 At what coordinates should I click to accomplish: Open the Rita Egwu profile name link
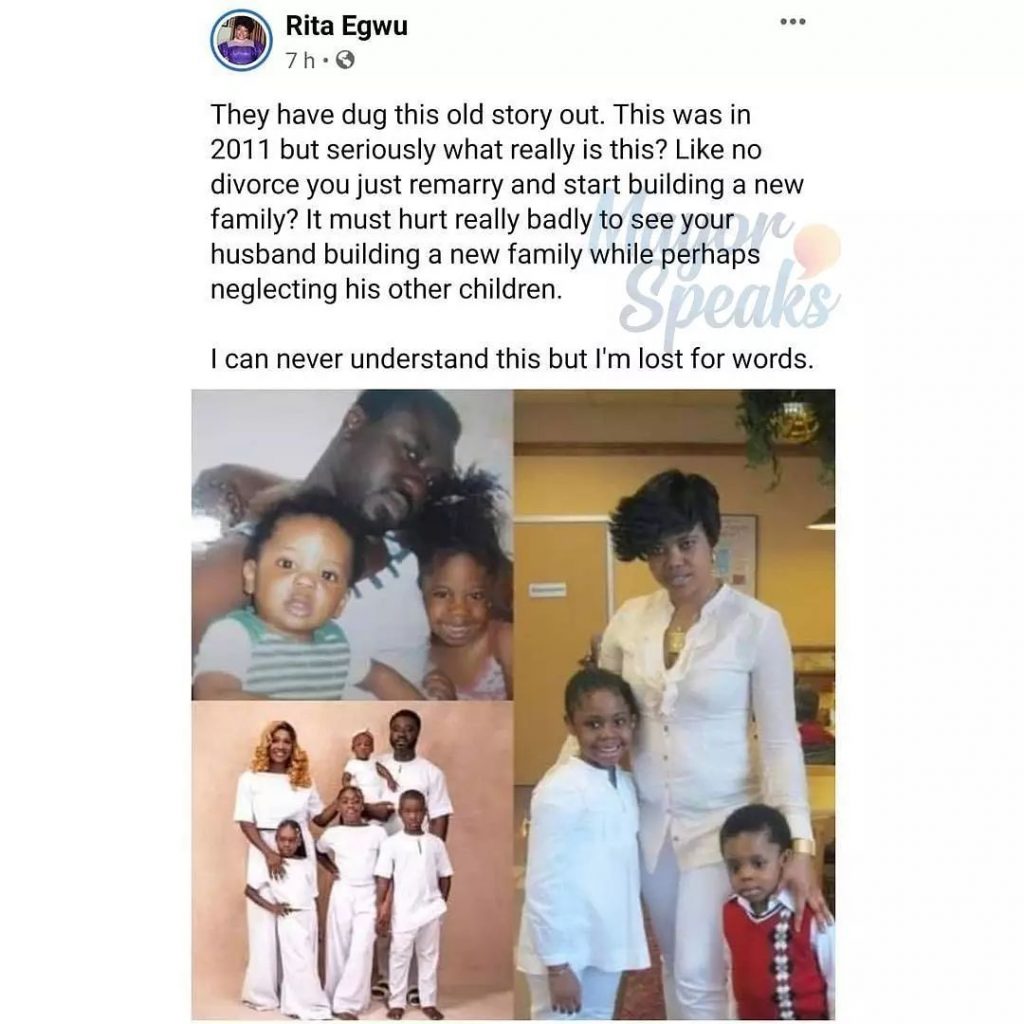[346, 25]
